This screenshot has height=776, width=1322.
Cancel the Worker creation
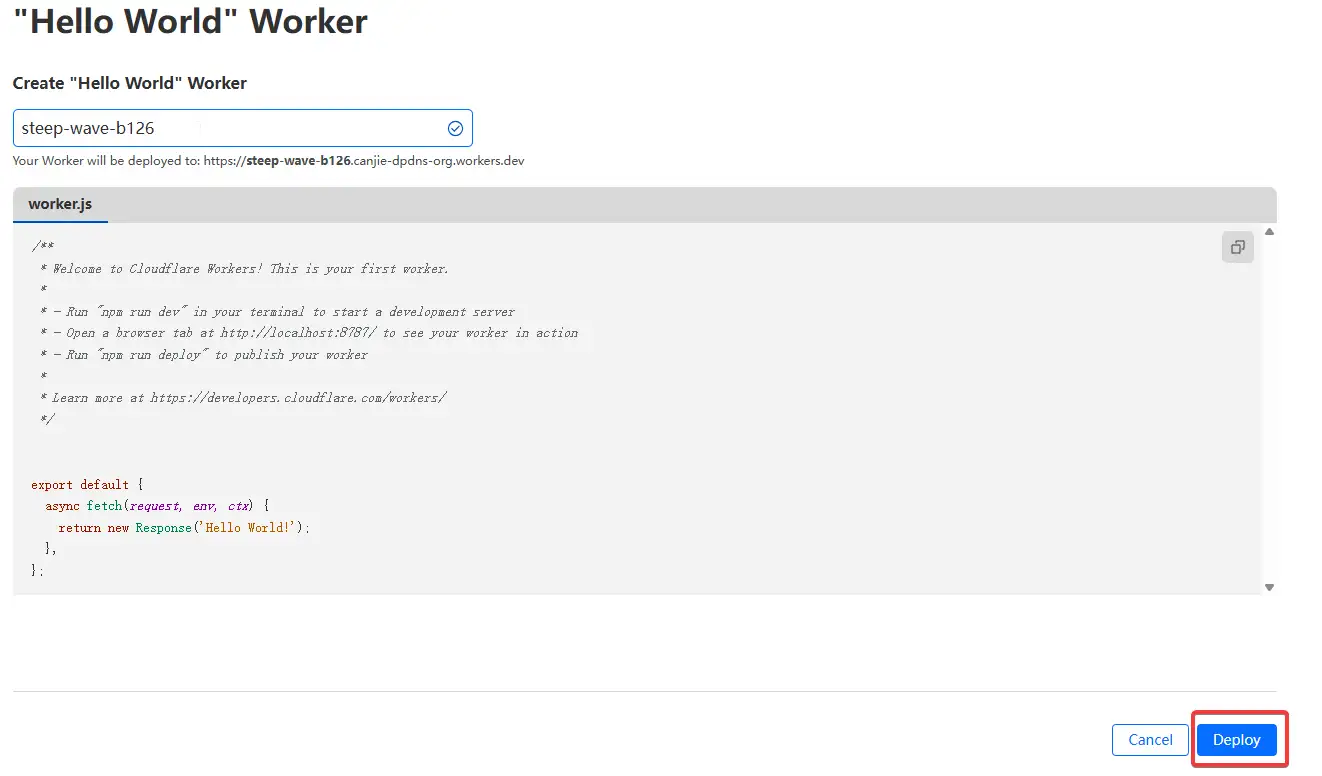coord(1150,740)
